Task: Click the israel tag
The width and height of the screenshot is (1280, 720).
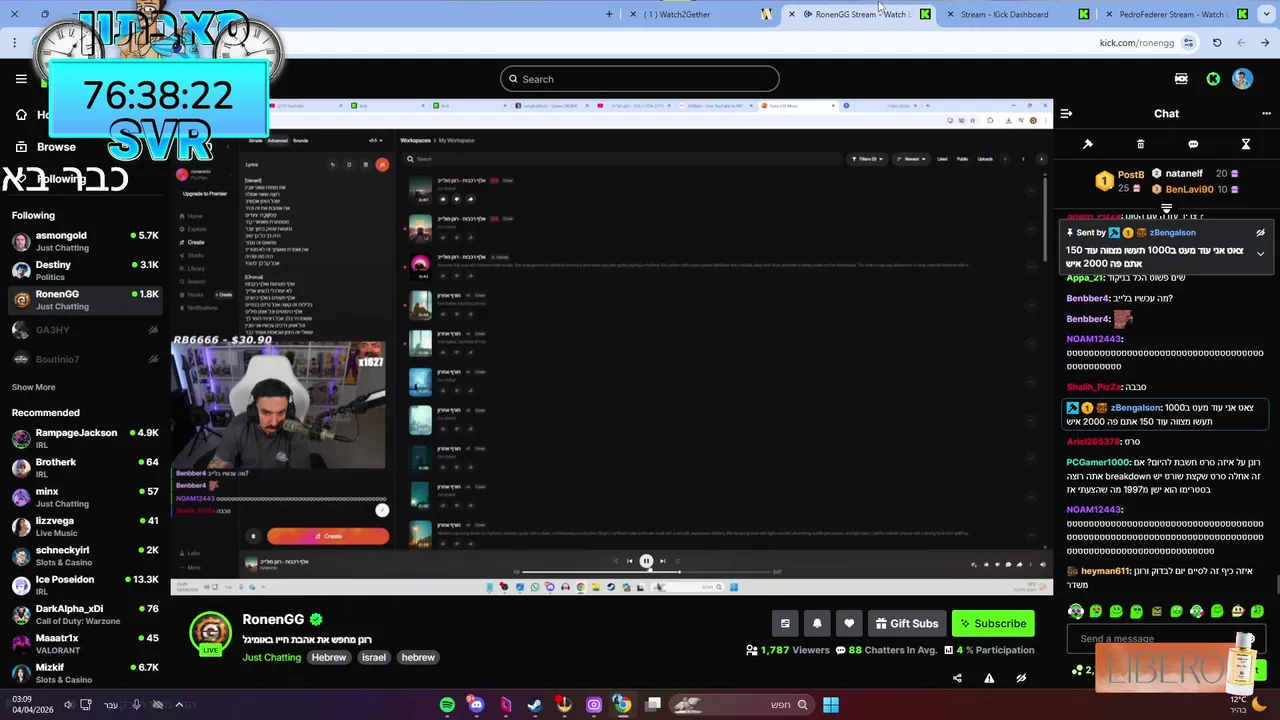Action: (374, 657)
